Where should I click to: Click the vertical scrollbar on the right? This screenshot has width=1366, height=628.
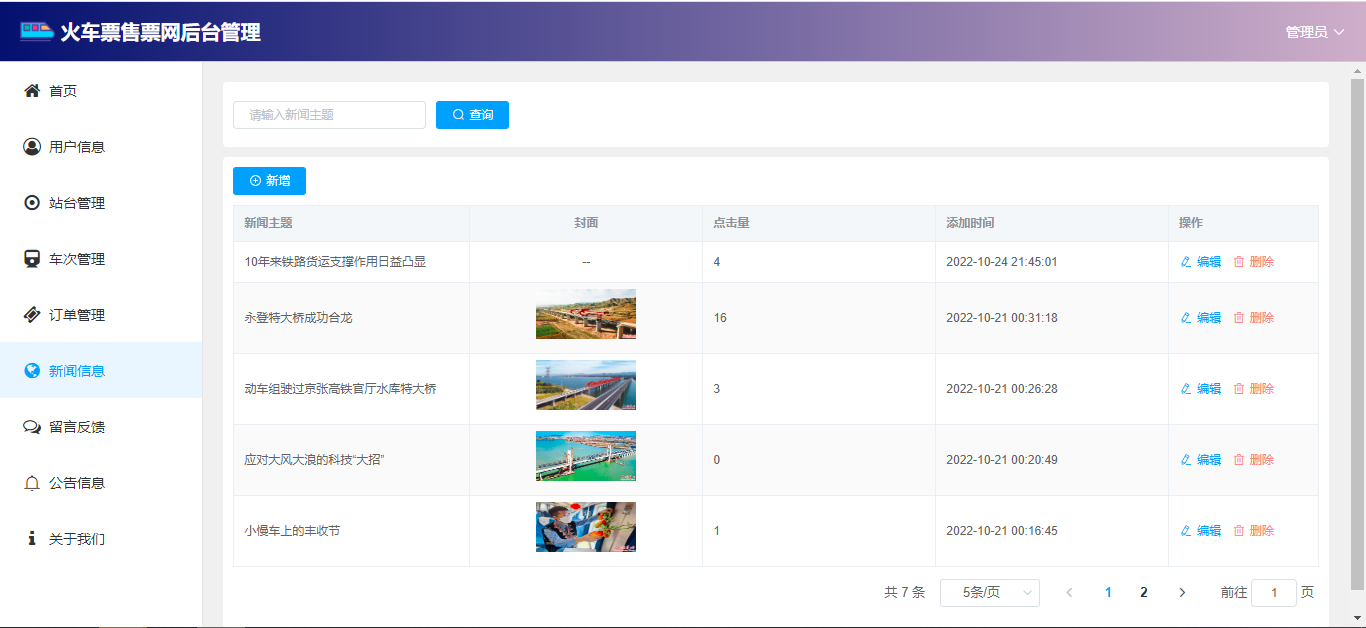(x=1357, y=330)
